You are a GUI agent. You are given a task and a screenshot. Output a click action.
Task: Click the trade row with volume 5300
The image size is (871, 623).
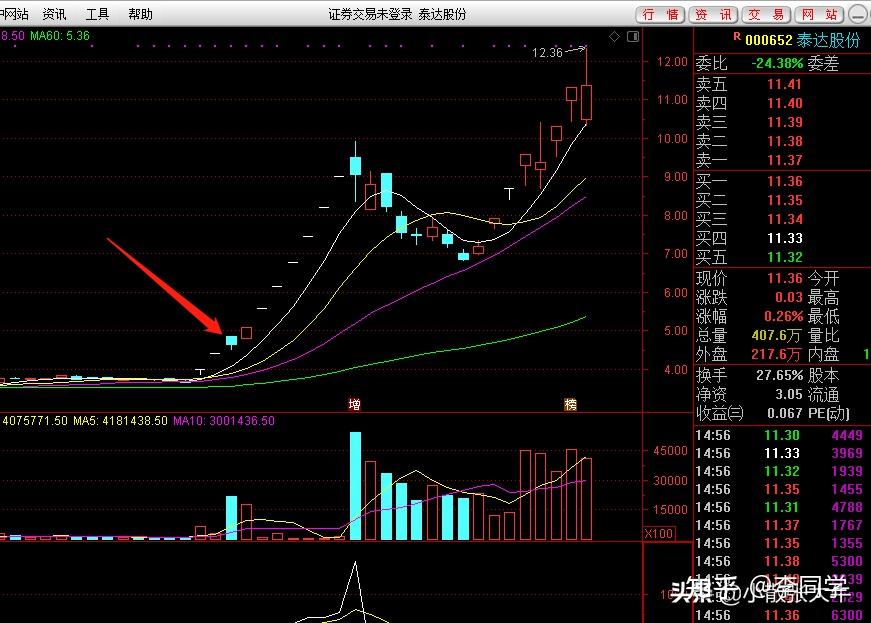pos(780,561)
